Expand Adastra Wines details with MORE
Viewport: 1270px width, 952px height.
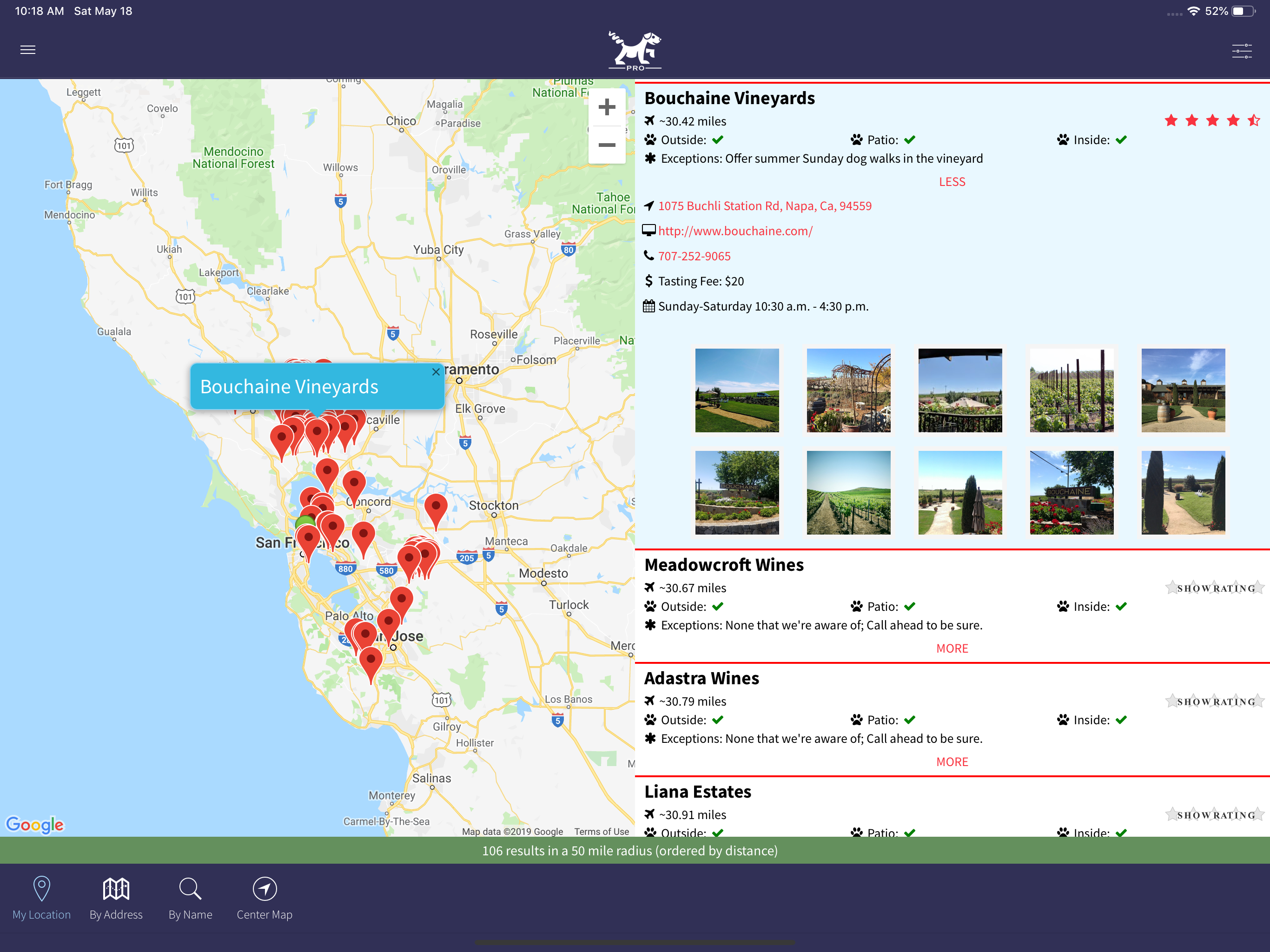952,762
